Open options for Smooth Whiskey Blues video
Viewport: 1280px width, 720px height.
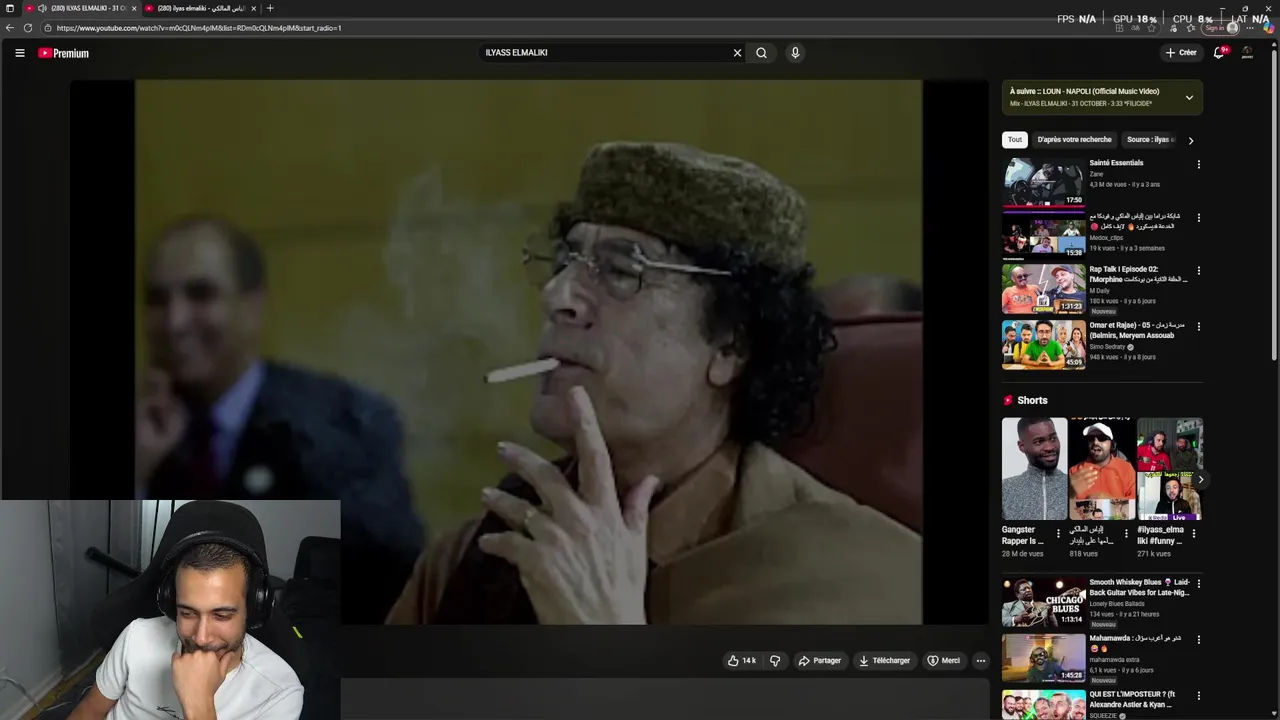point(1199,584)
